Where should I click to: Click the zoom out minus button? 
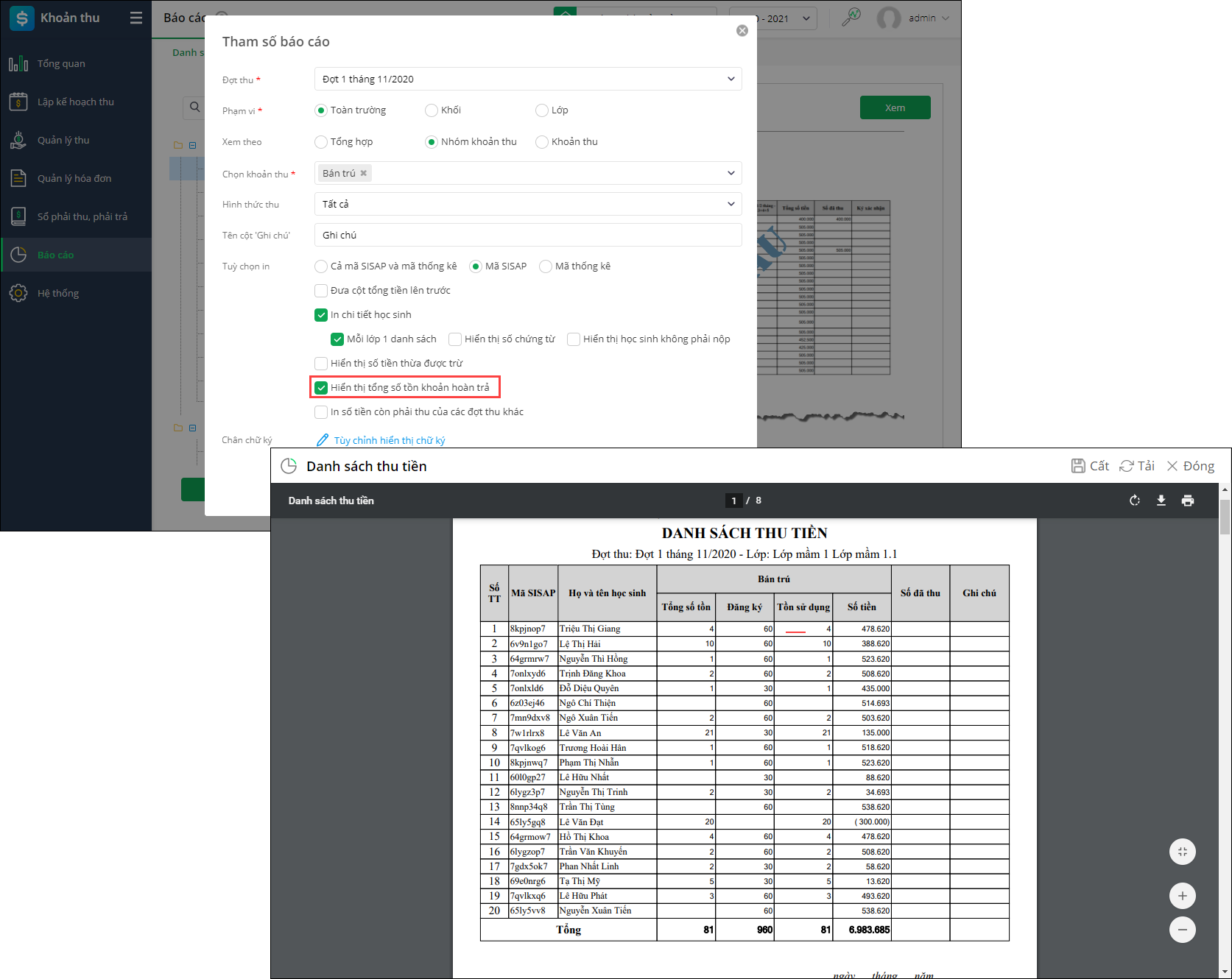[1182, 930]
